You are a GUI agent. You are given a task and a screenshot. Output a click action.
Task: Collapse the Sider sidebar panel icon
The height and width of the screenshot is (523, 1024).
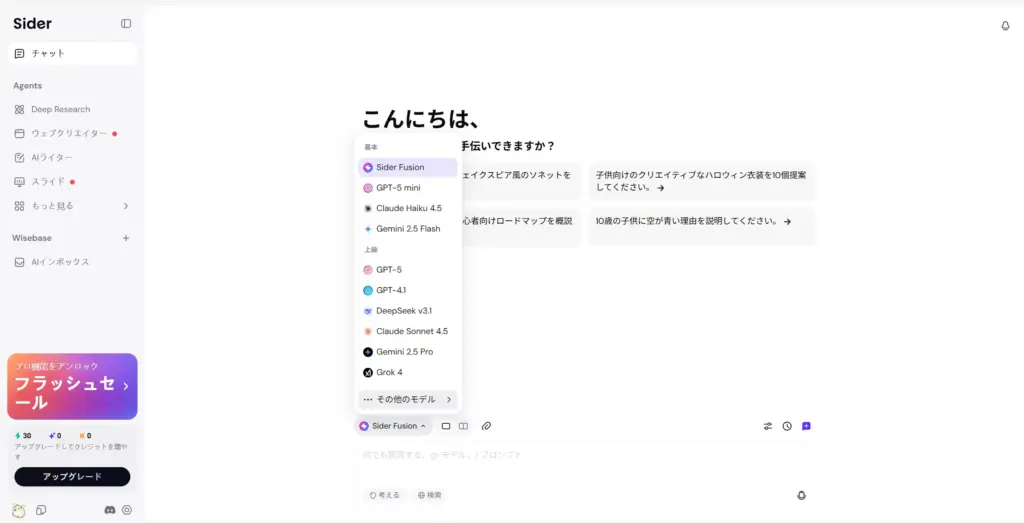click(126, 24)
